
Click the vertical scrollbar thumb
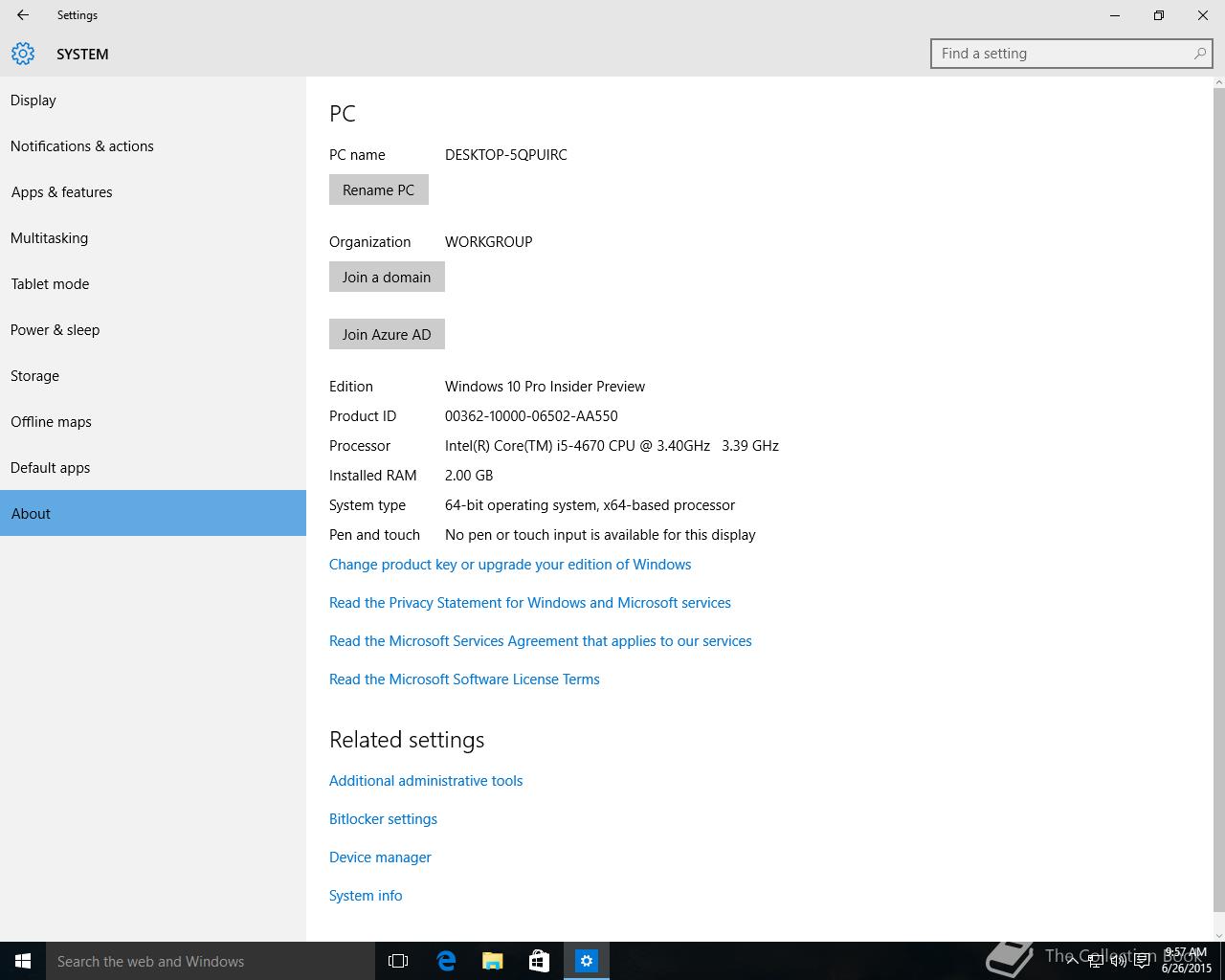pyautogui.click(x=1218, y=499)
